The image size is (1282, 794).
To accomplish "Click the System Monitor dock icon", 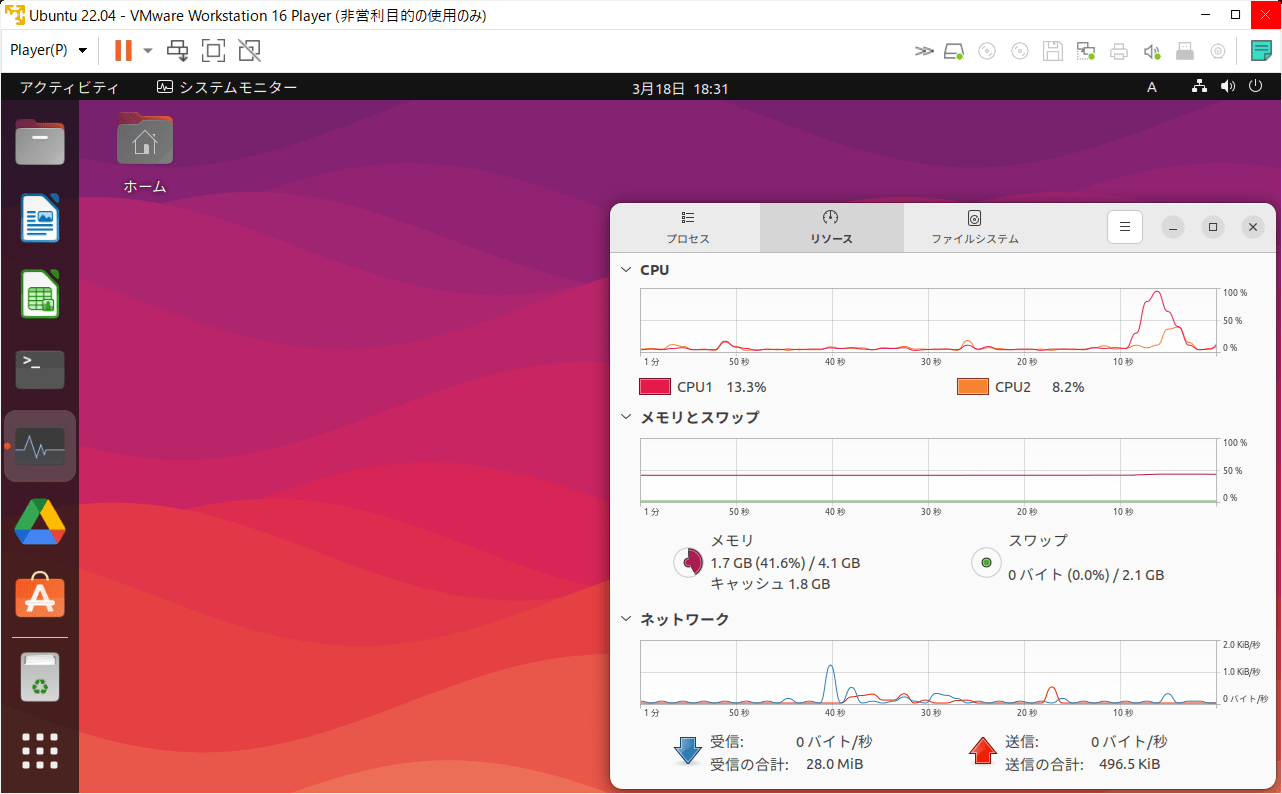I will tap(40, 446).
